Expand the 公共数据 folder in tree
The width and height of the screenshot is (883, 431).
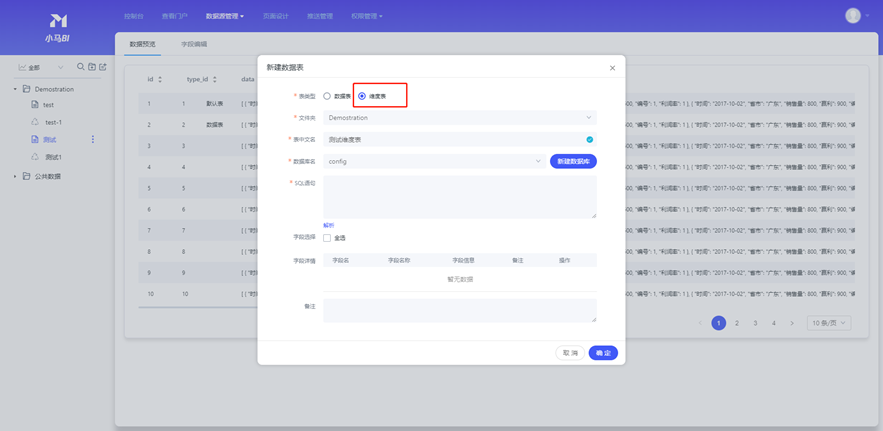pos(15,177)
